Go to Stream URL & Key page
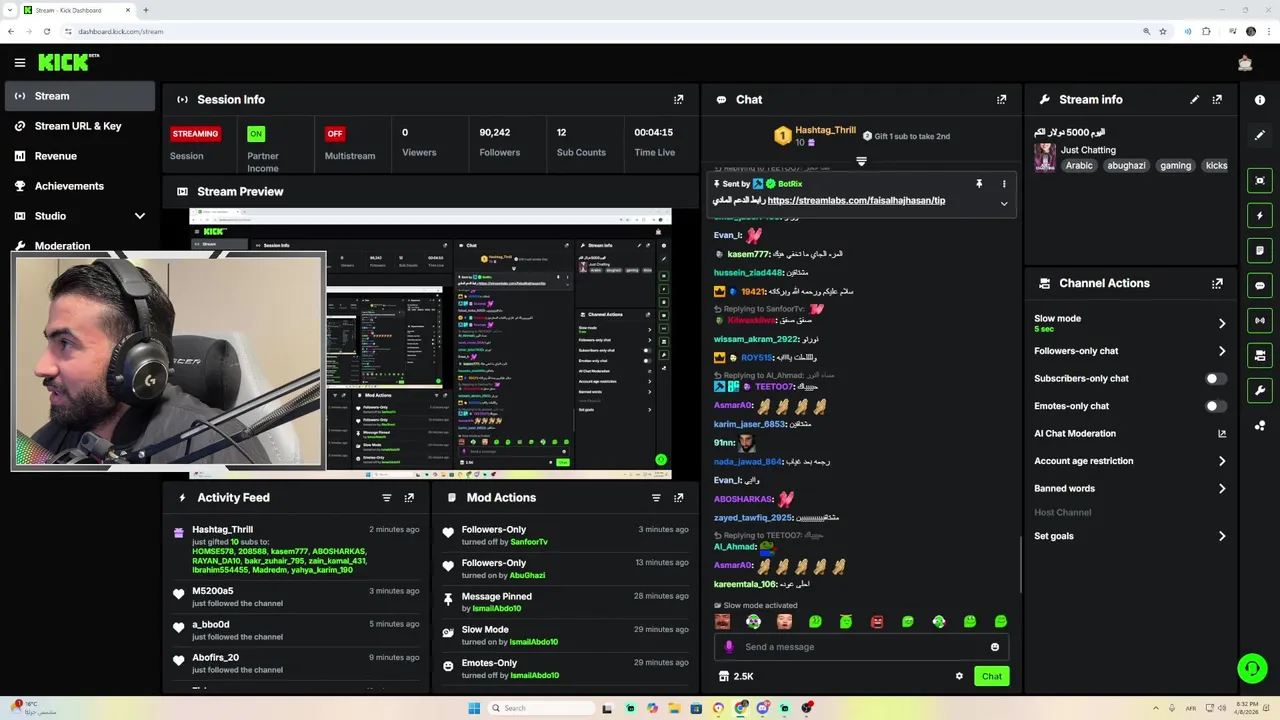The image size is (1280, 720). (x=80, y=126)
